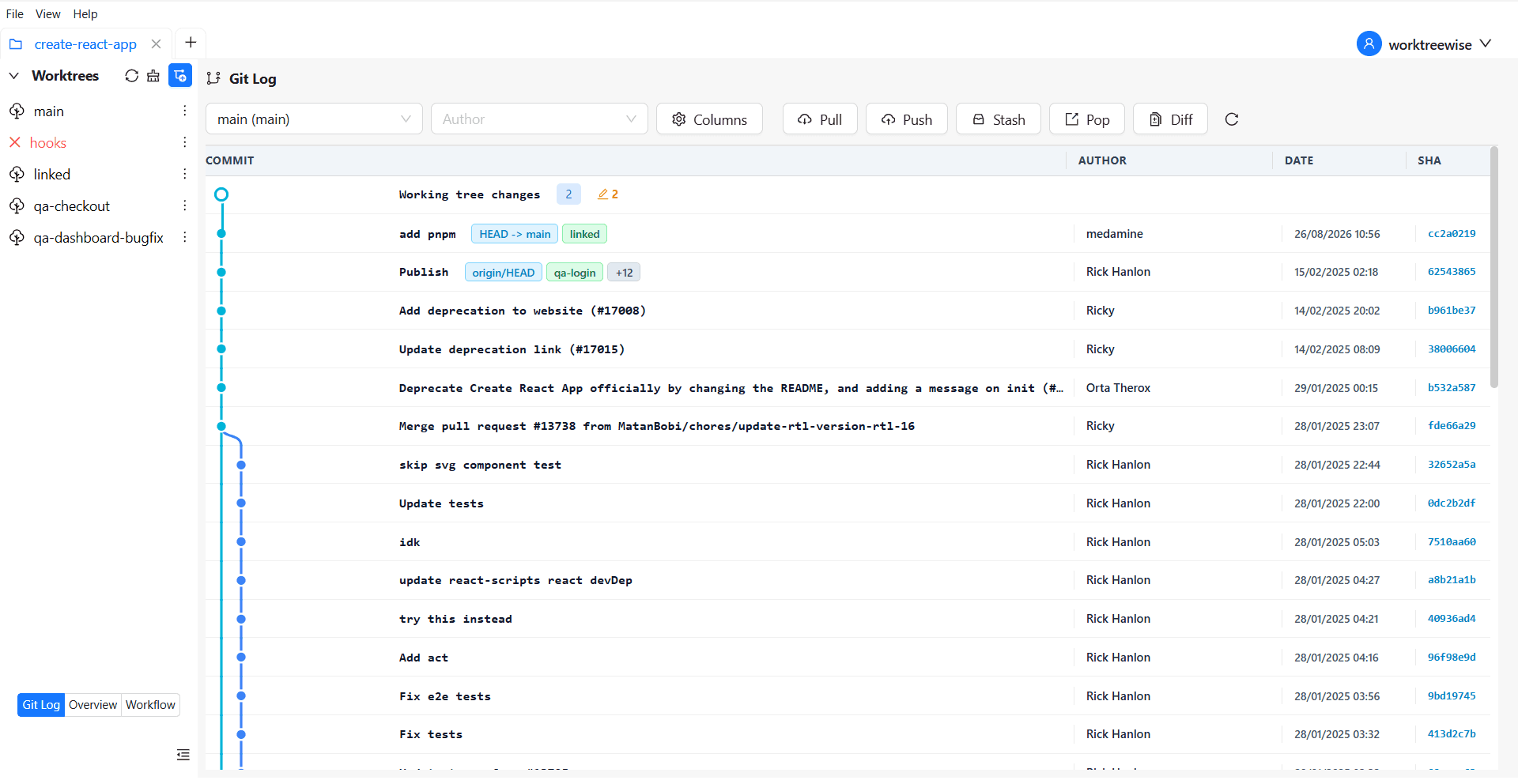Click the tree icon beside linked worktree
The height and width of the screenshot is (784, 1518).
pyautogui.click(x=17, y=175)
